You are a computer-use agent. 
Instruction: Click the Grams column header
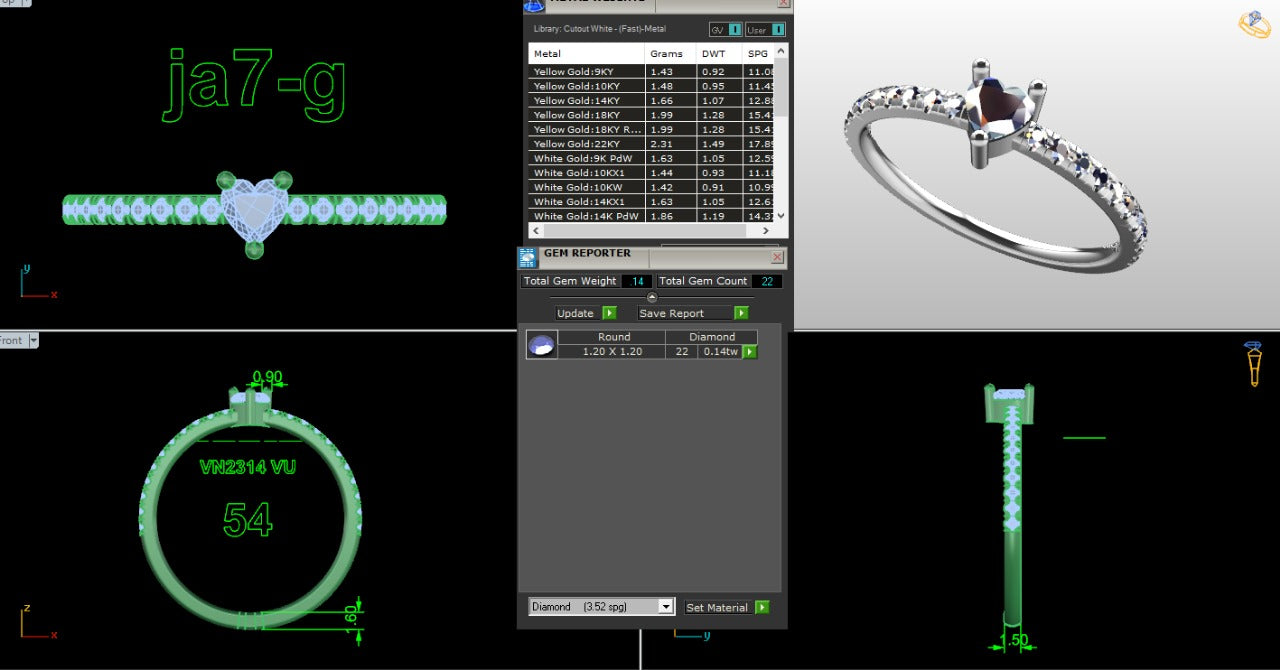click(670, 54)
